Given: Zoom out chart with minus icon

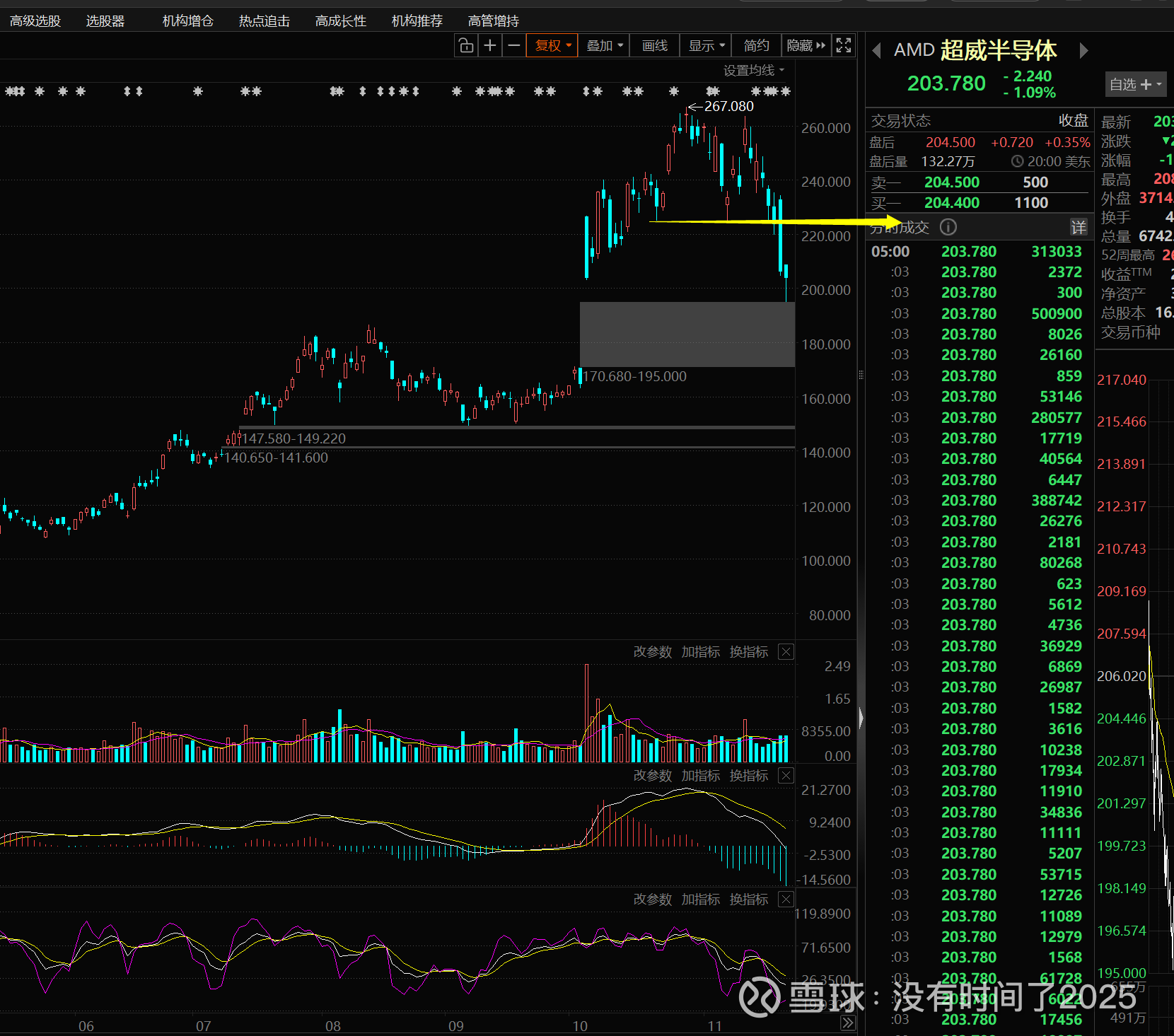Looking at the screenshot, I should coord(514,46).
